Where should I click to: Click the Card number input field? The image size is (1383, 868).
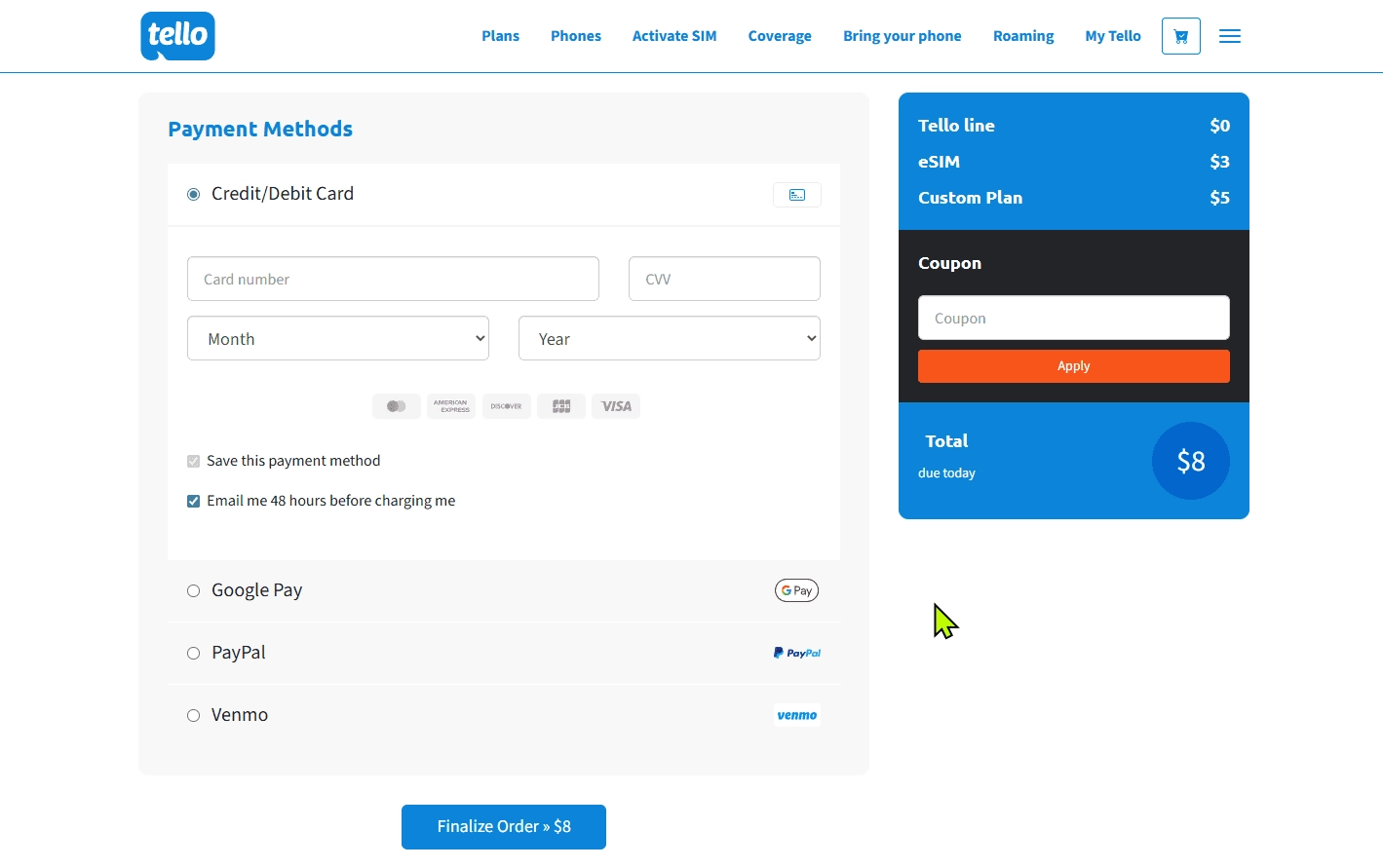point(393,280)
